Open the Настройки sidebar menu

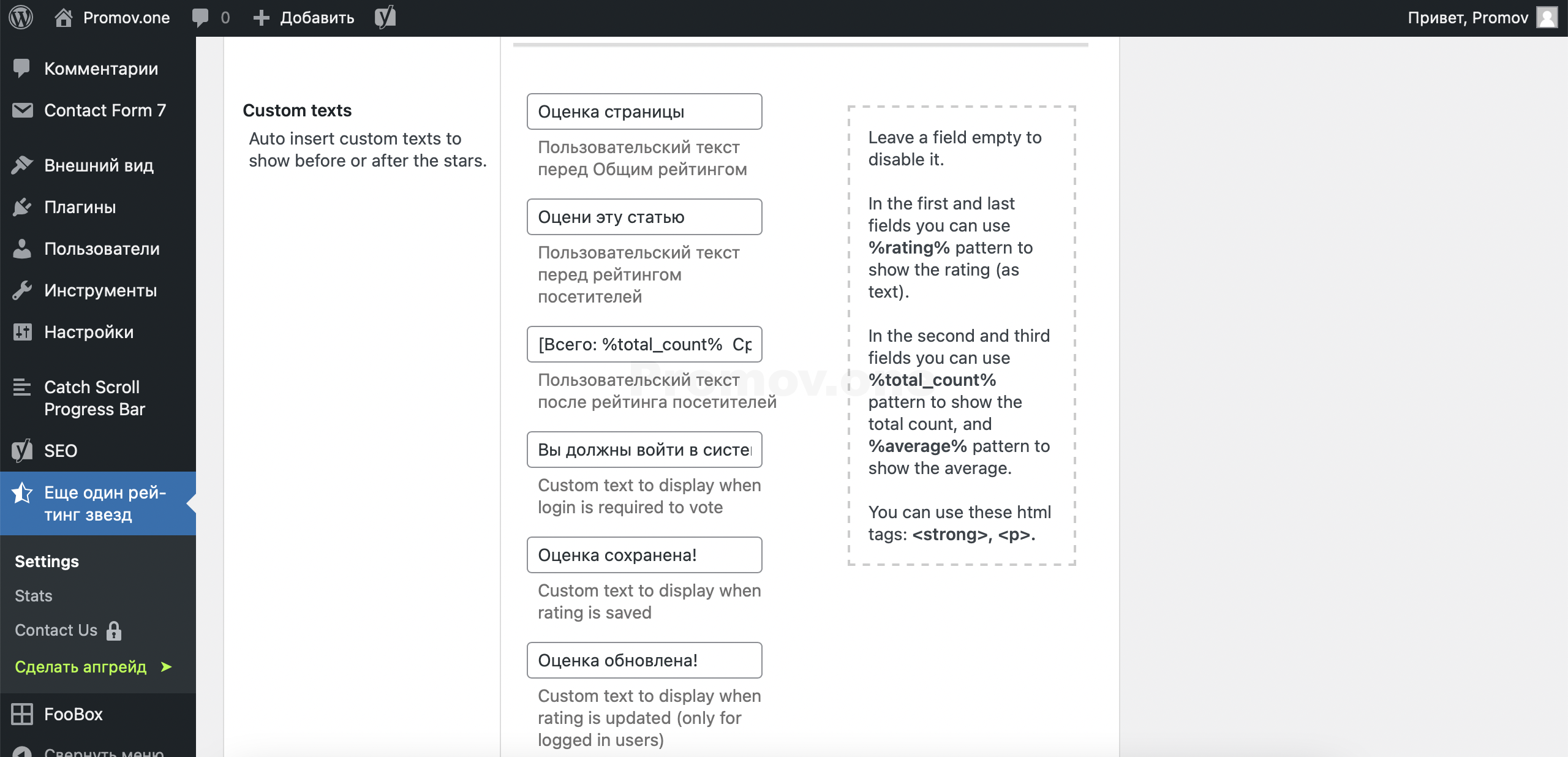[89, 332]
